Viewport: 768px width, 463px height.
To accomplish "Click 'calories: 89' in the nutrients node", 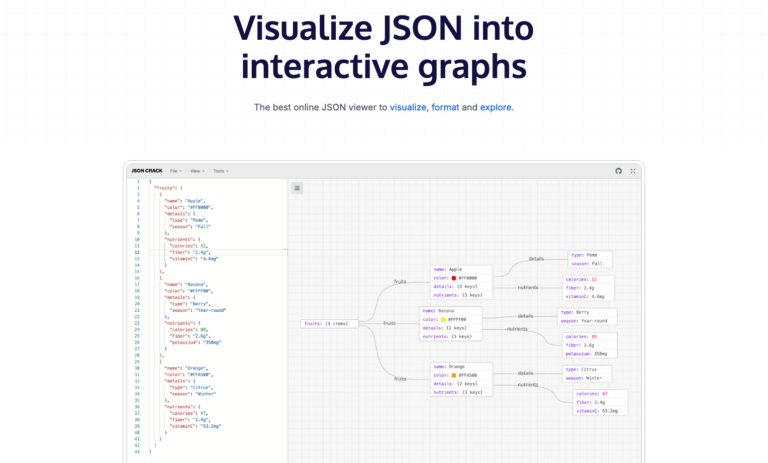I will coord(581,337).
